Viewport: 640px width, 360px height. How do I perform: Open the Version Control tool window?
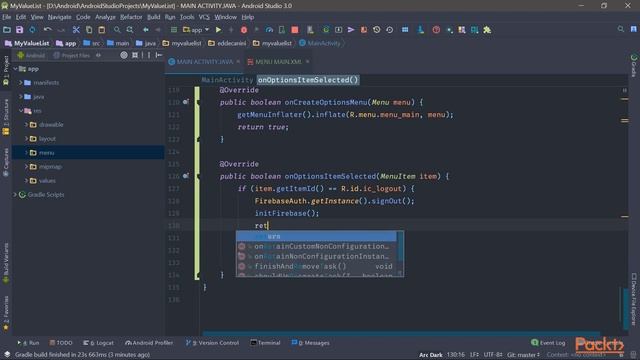(212, 343)
